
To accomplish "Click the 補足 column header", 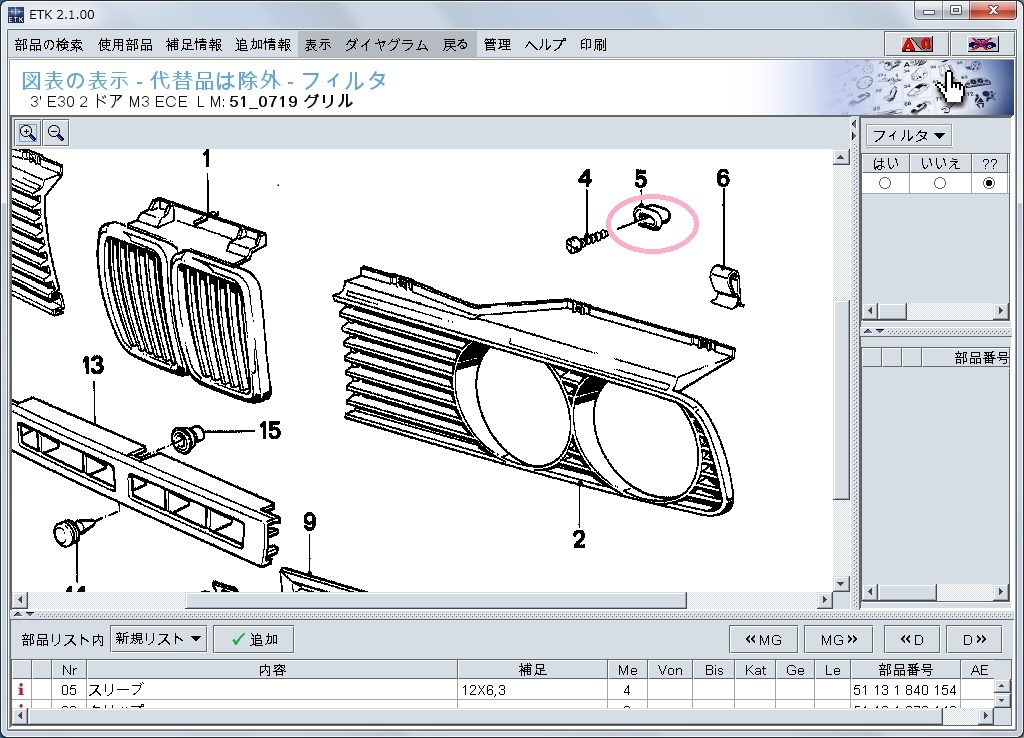I will coord(532,670).
